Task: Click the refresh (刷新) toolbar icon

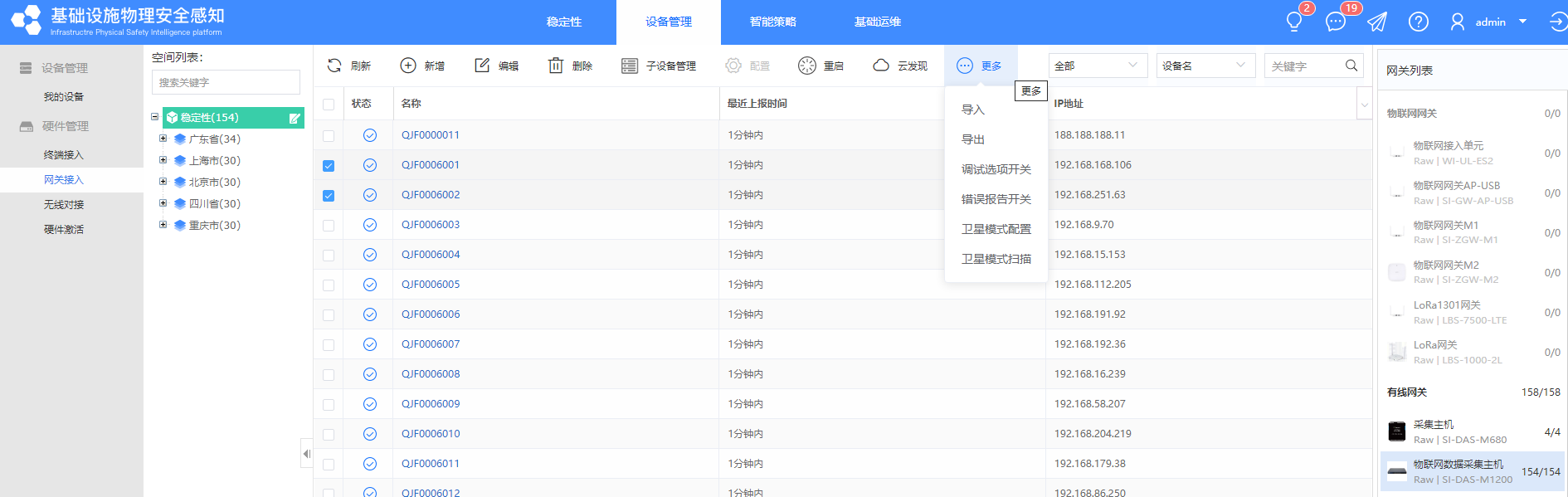Action: pos(334,66)
